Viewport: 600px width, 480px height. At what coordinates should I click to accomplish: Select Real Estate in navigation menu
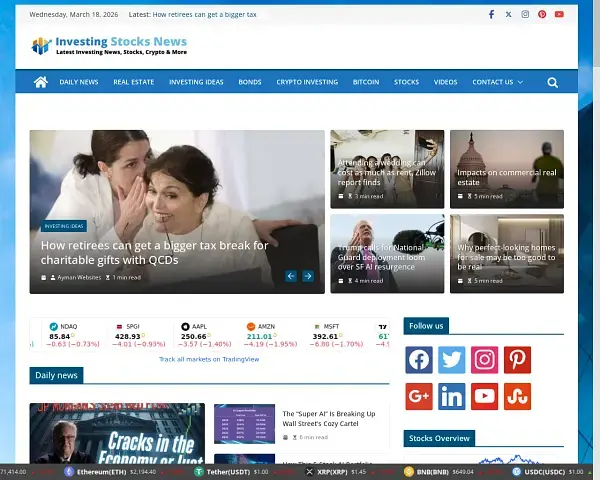(x=133, y=82)
